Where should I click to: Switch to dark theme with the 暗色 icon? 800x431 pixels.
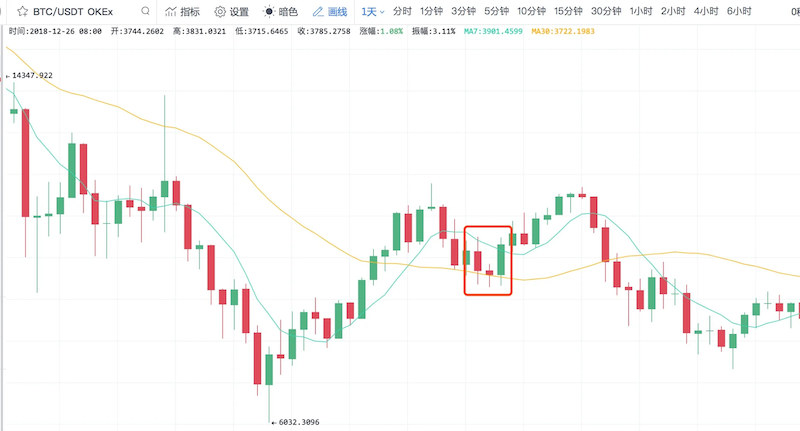268,11
